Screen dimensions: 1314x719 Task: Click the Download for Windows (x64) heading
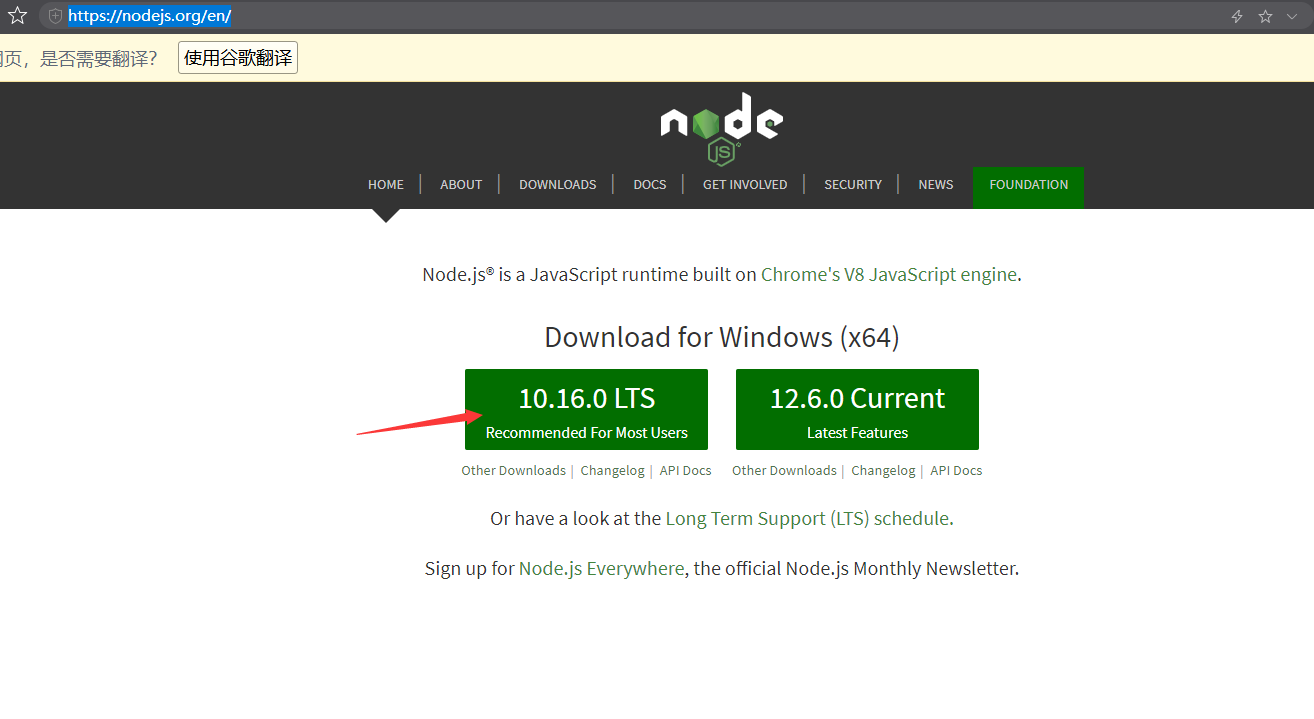coord(722,337)
